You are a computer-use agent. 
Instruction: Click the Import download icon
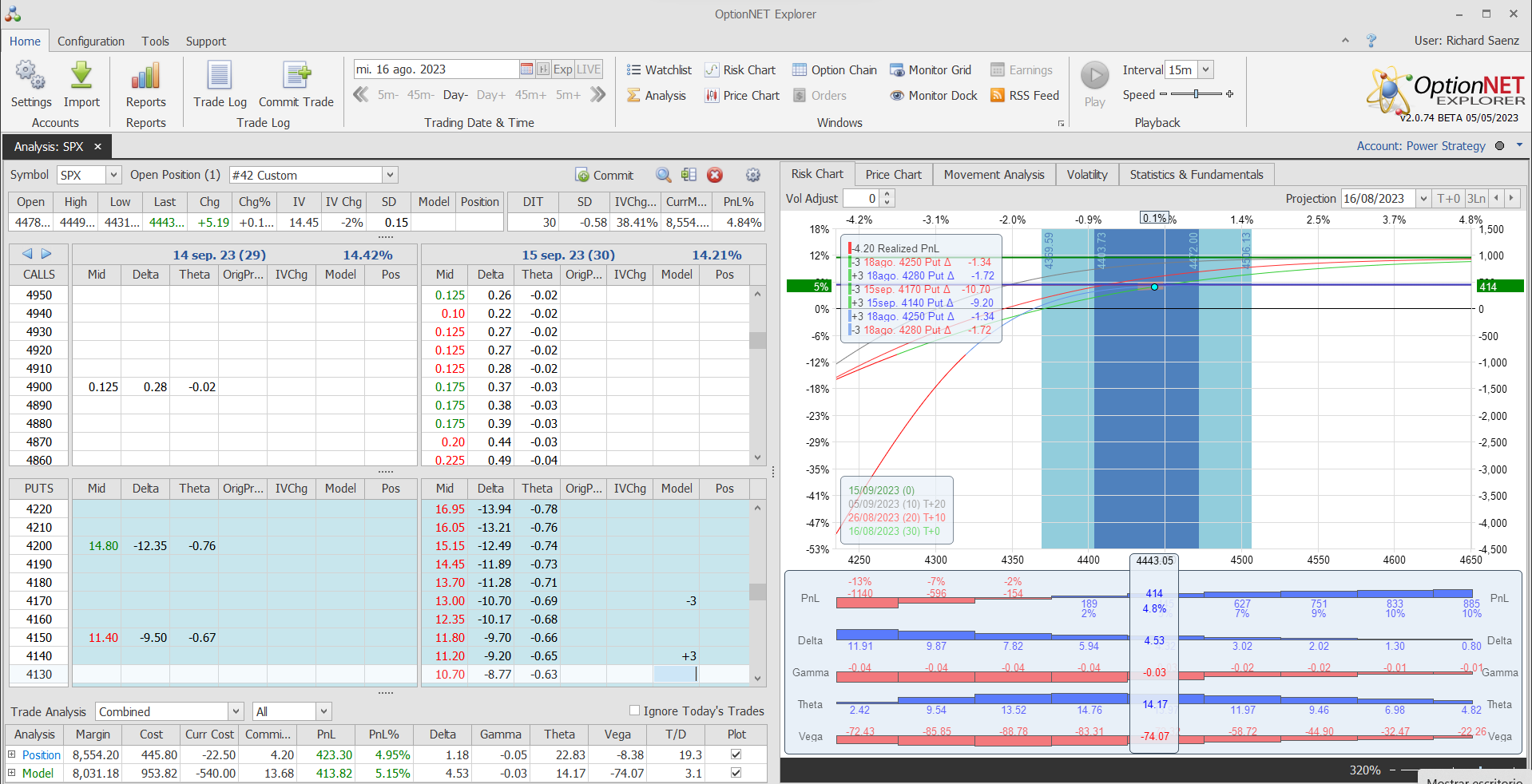coord(81,77)
